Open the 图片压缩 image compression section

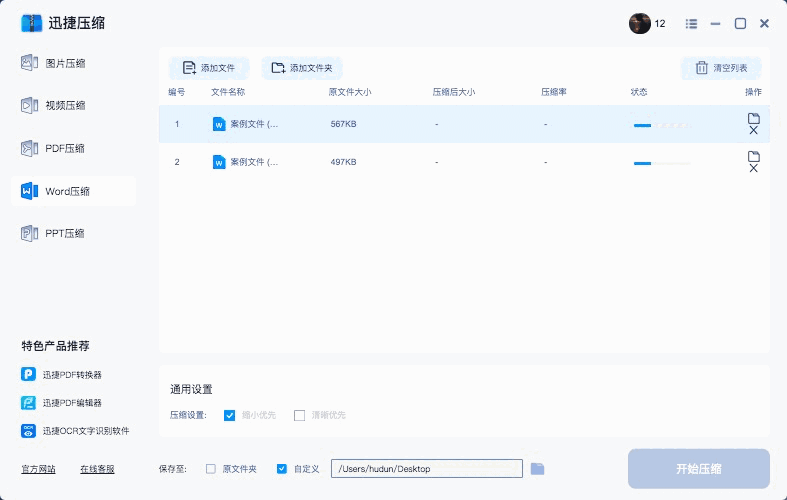click(66, 63)
